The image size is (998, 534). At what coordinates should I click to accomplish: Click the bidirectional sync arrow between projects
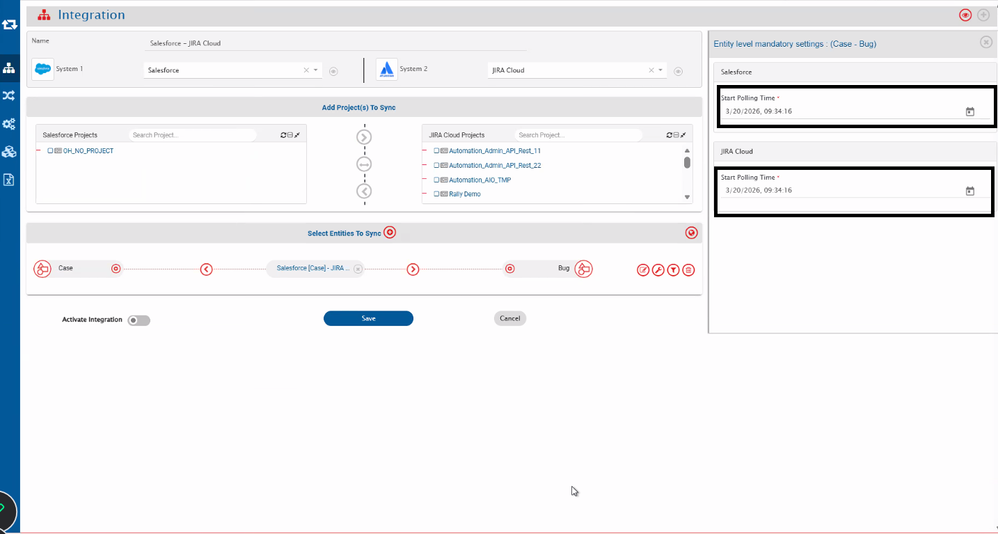point(364,164)
